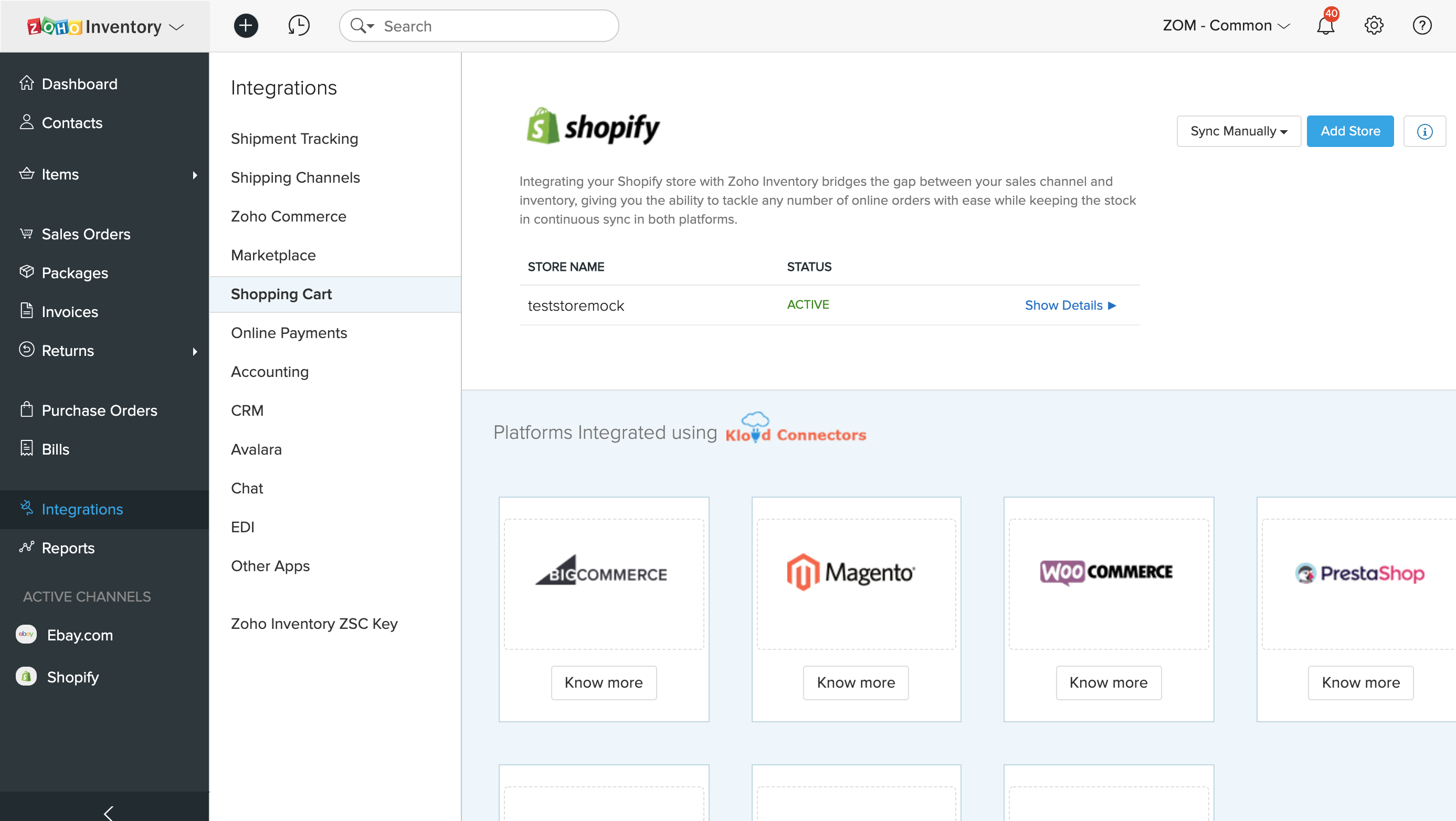Click Know more under WooCommerce
The image size is (1456, 821).
click(x=1109, y=682)
